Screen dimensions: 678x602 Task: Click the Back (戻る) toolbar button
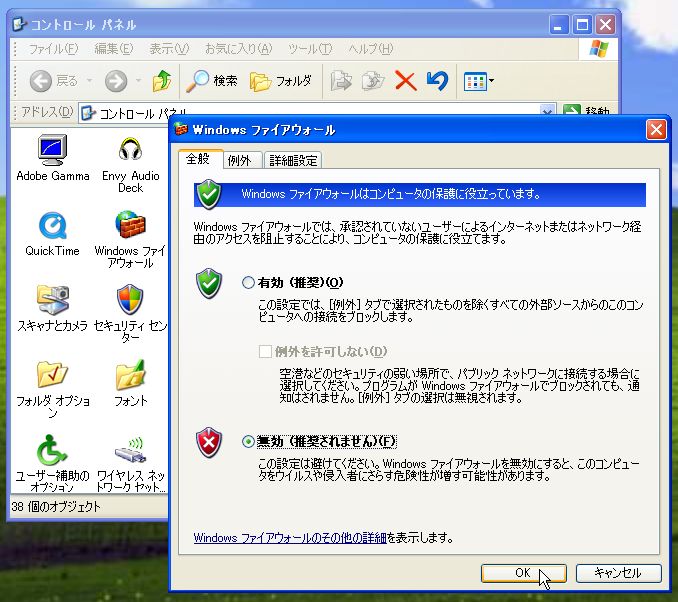point(54,81)
